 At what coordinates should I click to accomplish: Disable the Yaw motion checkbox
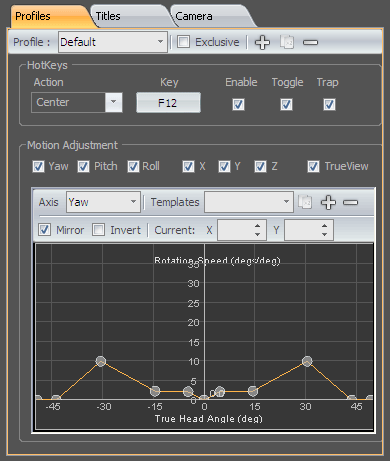[38, 166]
